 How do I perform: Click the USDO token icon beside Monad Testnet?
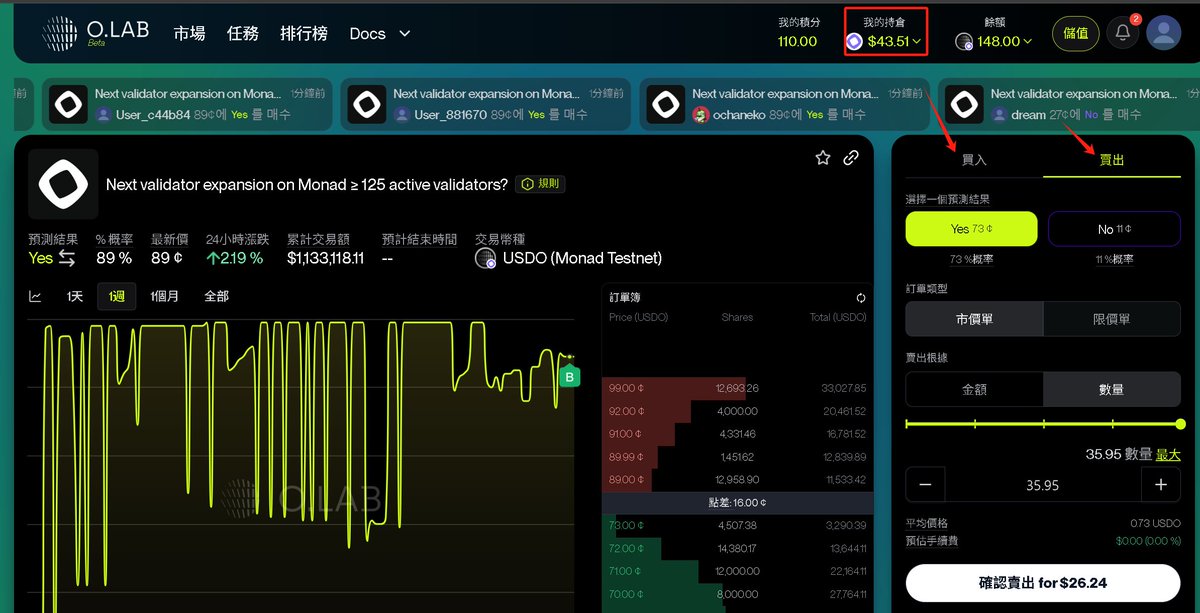(x=485, y=258)
